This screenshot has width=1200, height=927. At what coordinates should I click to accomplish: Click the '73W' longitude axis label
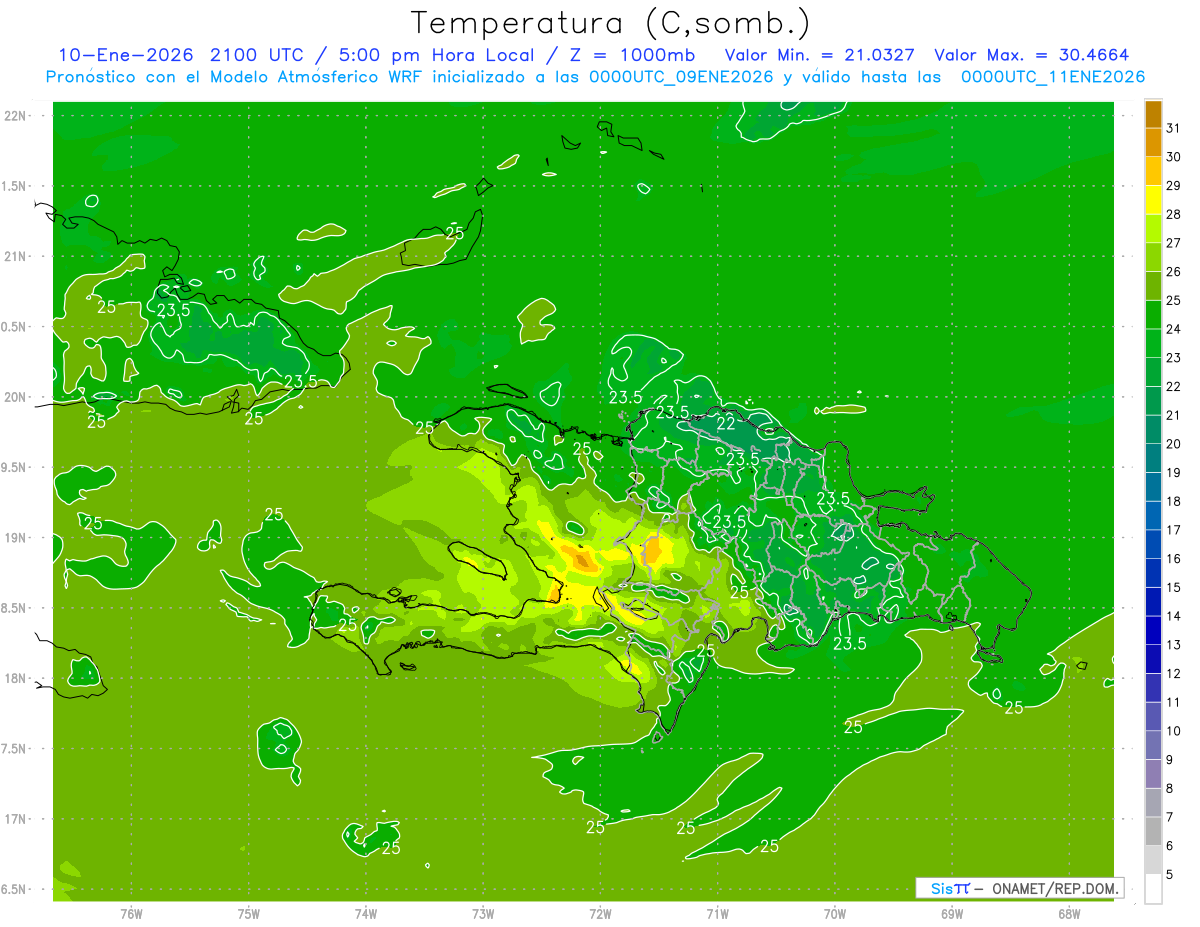click(x=483, y=913)
